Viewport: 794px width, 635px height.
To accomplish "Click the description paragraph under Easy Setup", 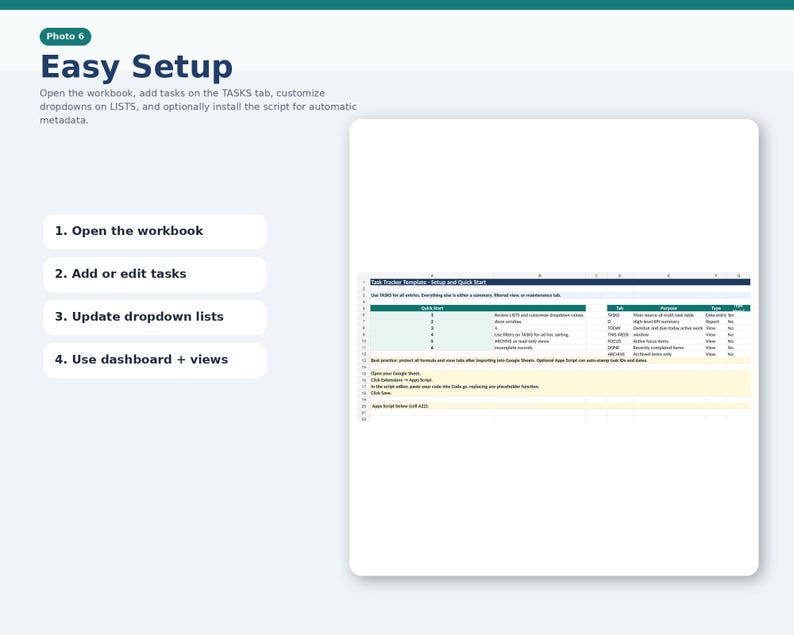I will (198, 106).
